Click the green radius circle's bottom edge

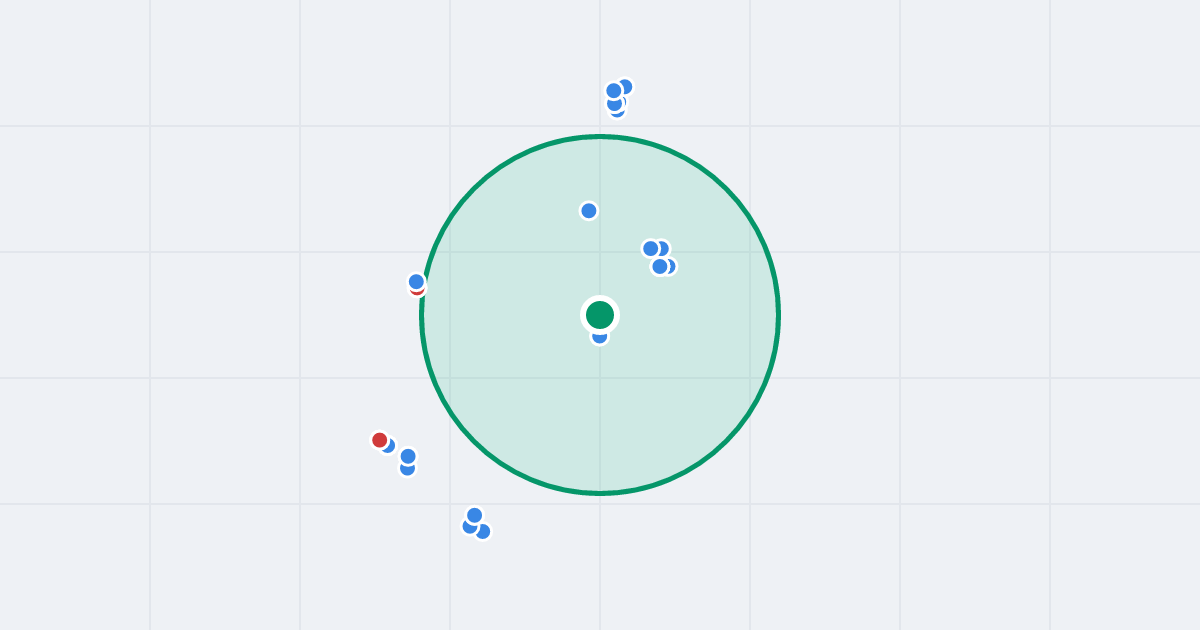point(600,493)
